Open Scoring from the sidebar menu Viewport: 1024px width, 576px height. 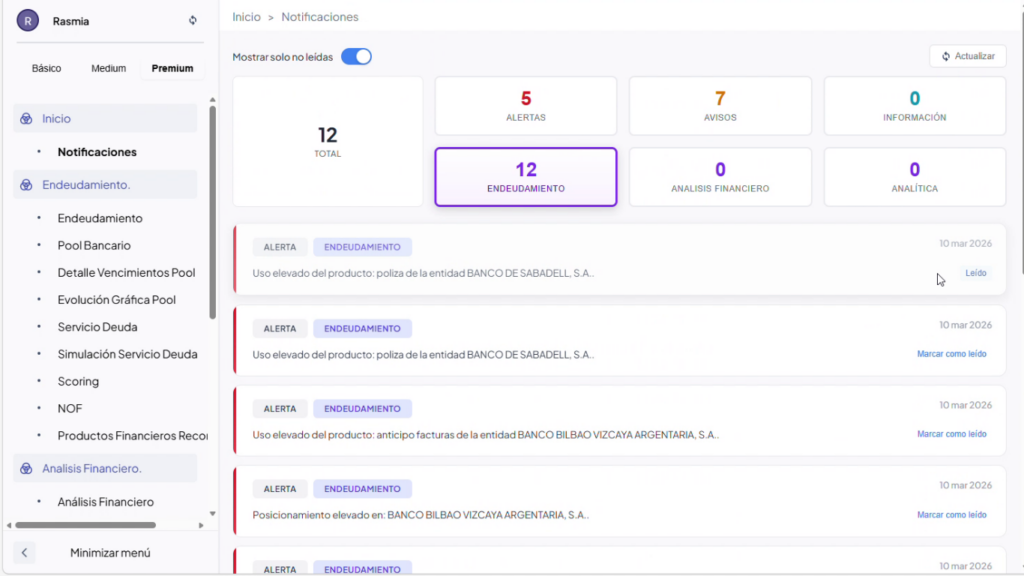tap(78, 382)
